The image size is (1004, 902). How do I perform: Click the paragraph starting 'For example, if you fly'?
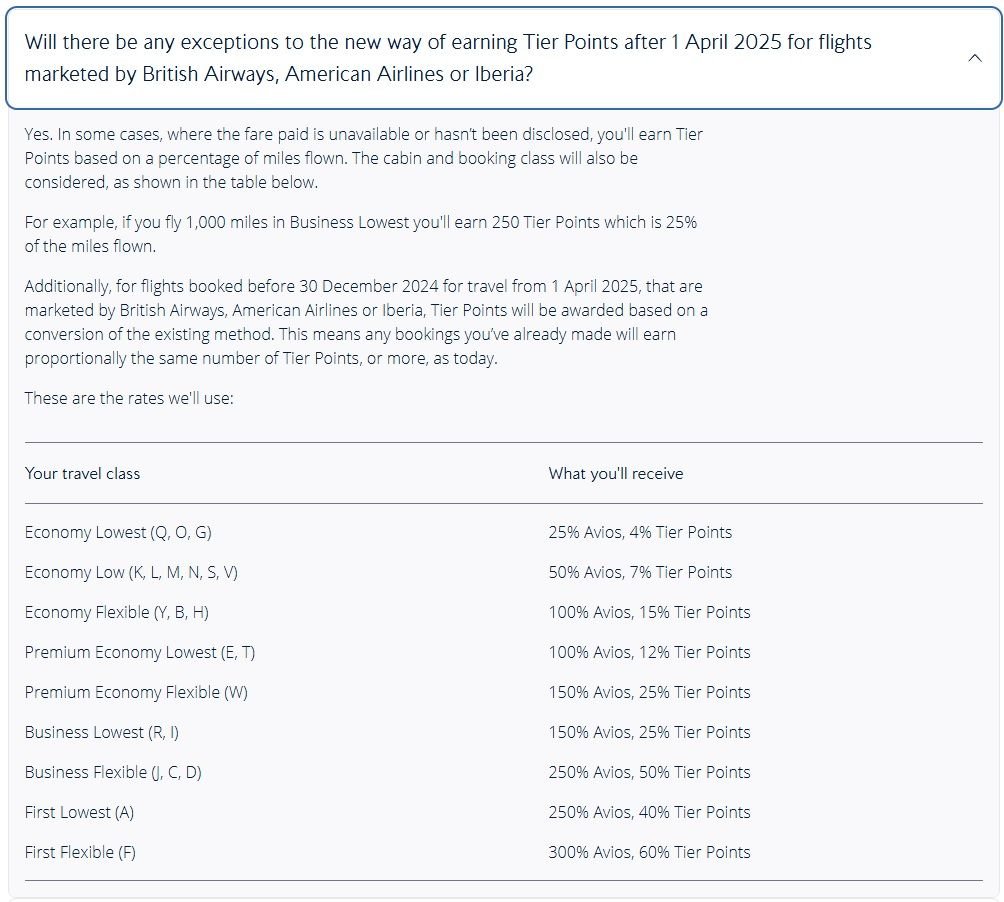pyautogui.click(x=360, y=234)
